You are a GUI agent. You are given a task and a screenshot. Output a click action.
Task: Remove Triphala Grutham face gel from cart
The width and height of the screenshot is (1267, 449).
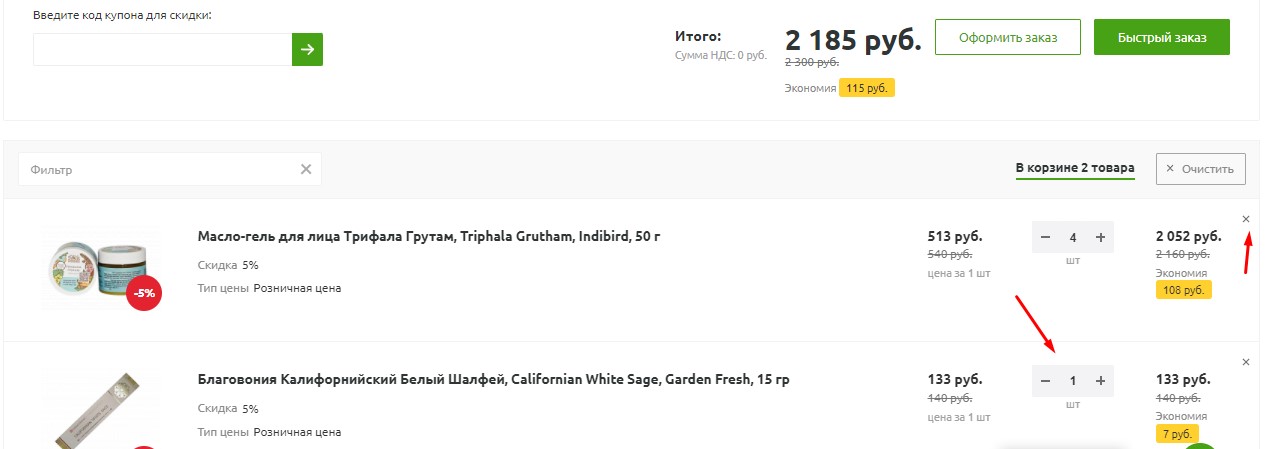(x=1245, y=219)
